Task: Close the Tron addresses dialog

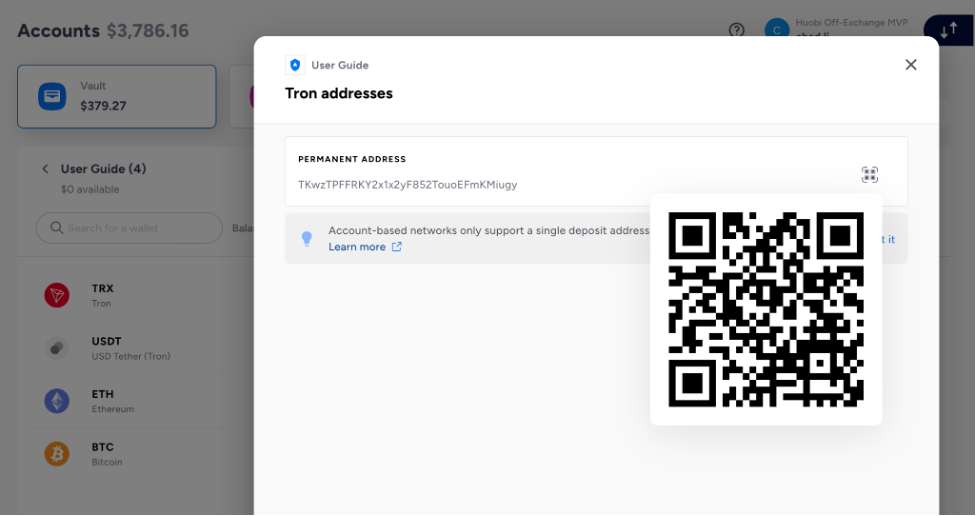Action: point(910,65)
